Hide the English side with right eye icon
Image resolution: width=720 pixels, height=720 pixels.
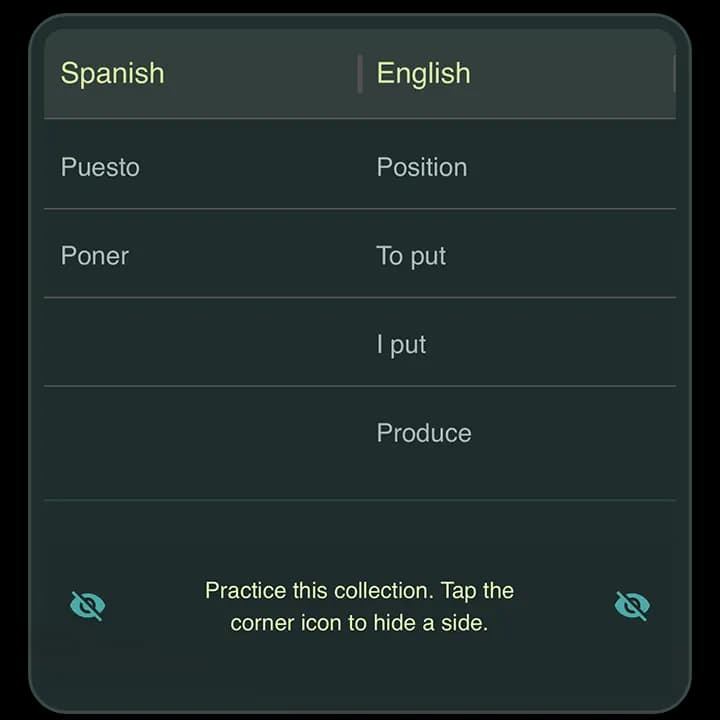[x=632, y=606]
